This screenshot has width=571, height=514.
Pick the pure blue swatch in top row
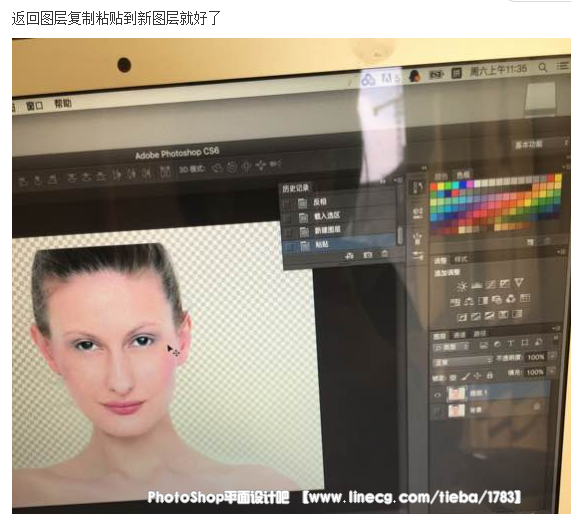[x=462, y=185]
